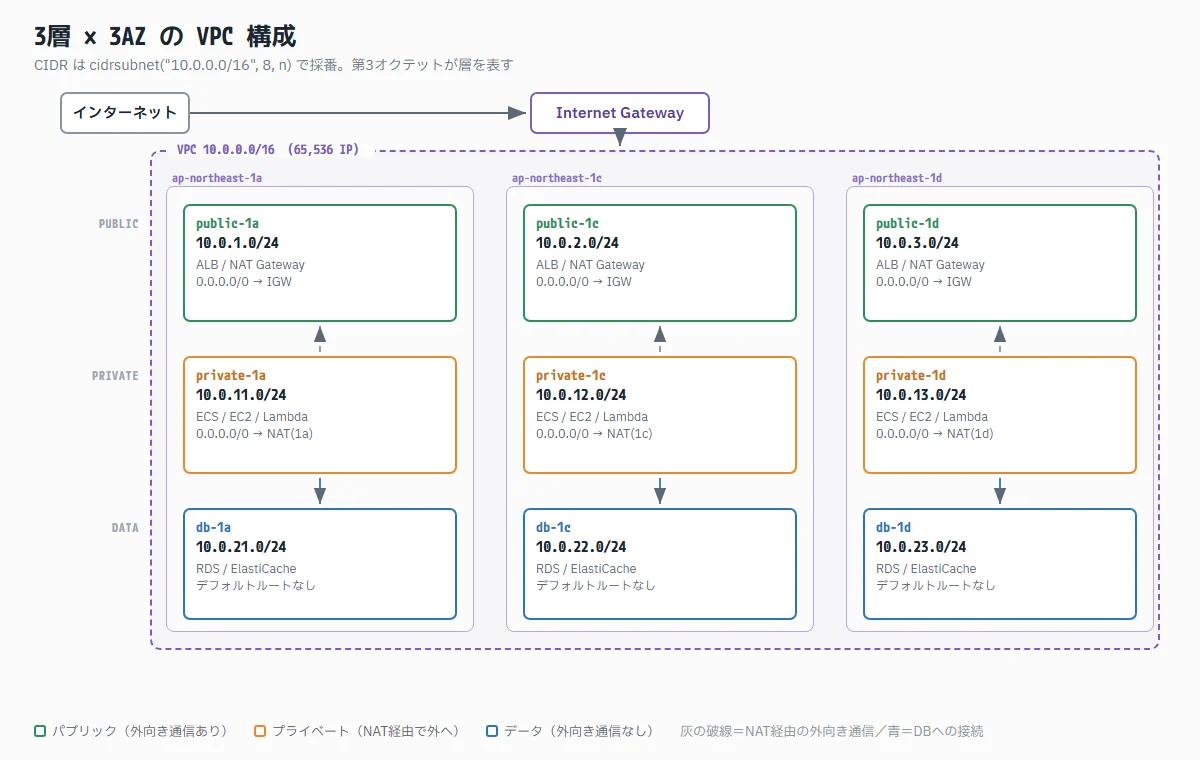
Task: Click the PUBLIC tier label
Action: (118, 224)
